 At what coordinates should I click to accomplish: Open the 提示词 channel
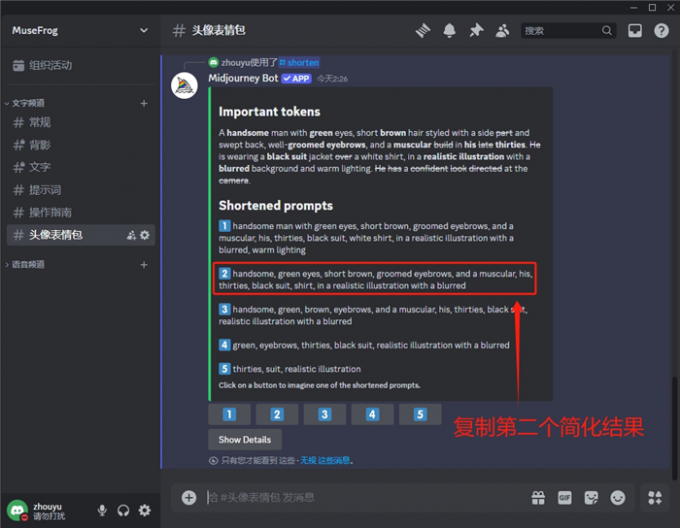(x=81, y=190)
